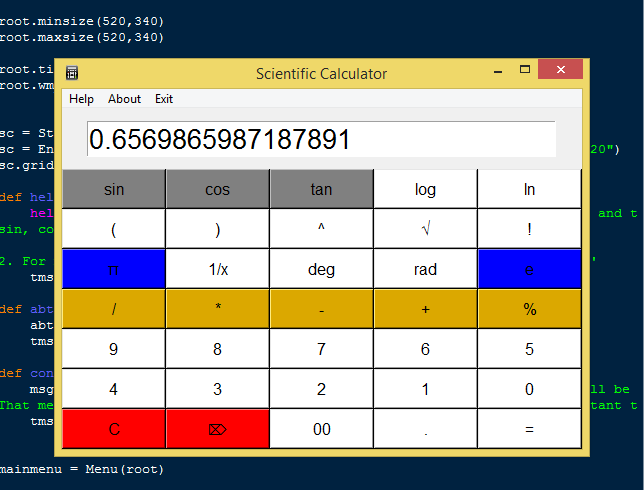Click 'mainmenu = Menu(root)' line in editor
The height and width of the screenshot is (490, 644).
tap(82, 469)
